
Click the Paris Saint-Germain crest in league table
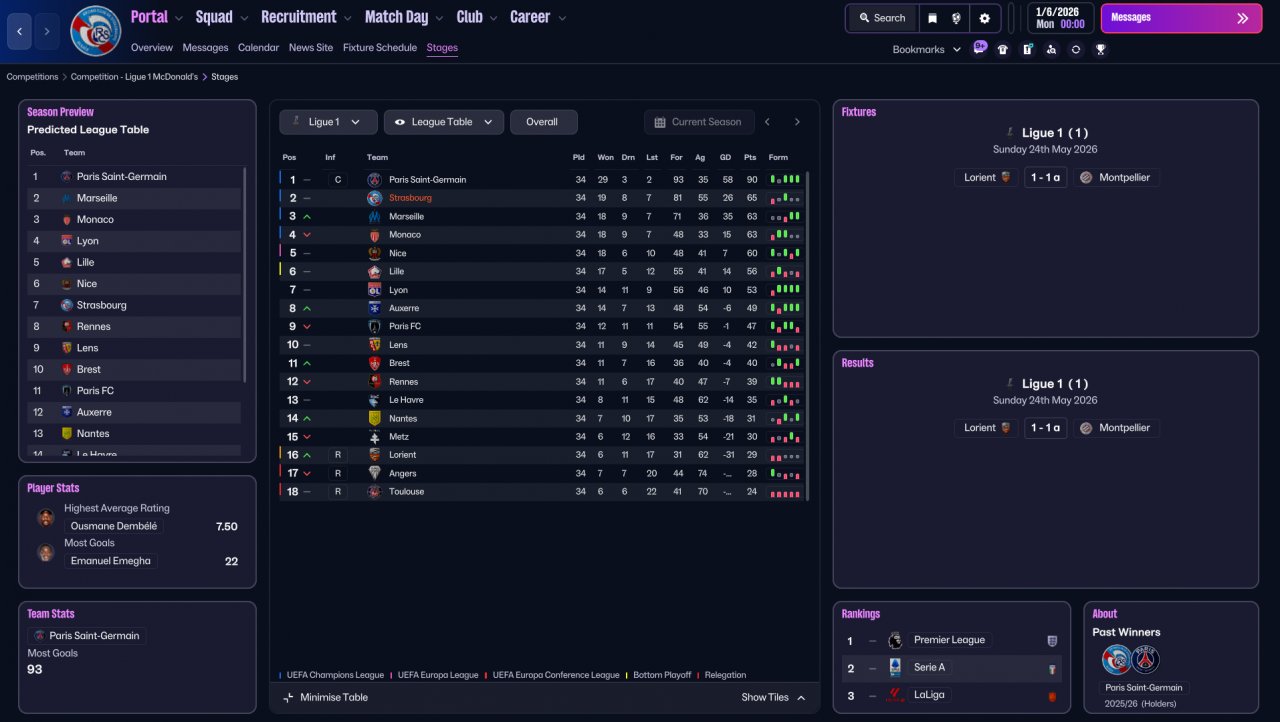point(374,180)
